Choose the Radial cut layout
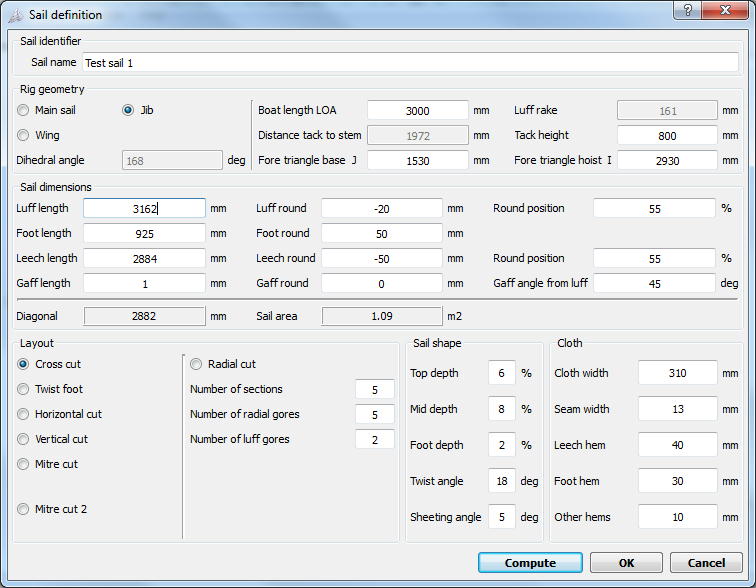Screen dimensions: 756x588 [196, 364]
